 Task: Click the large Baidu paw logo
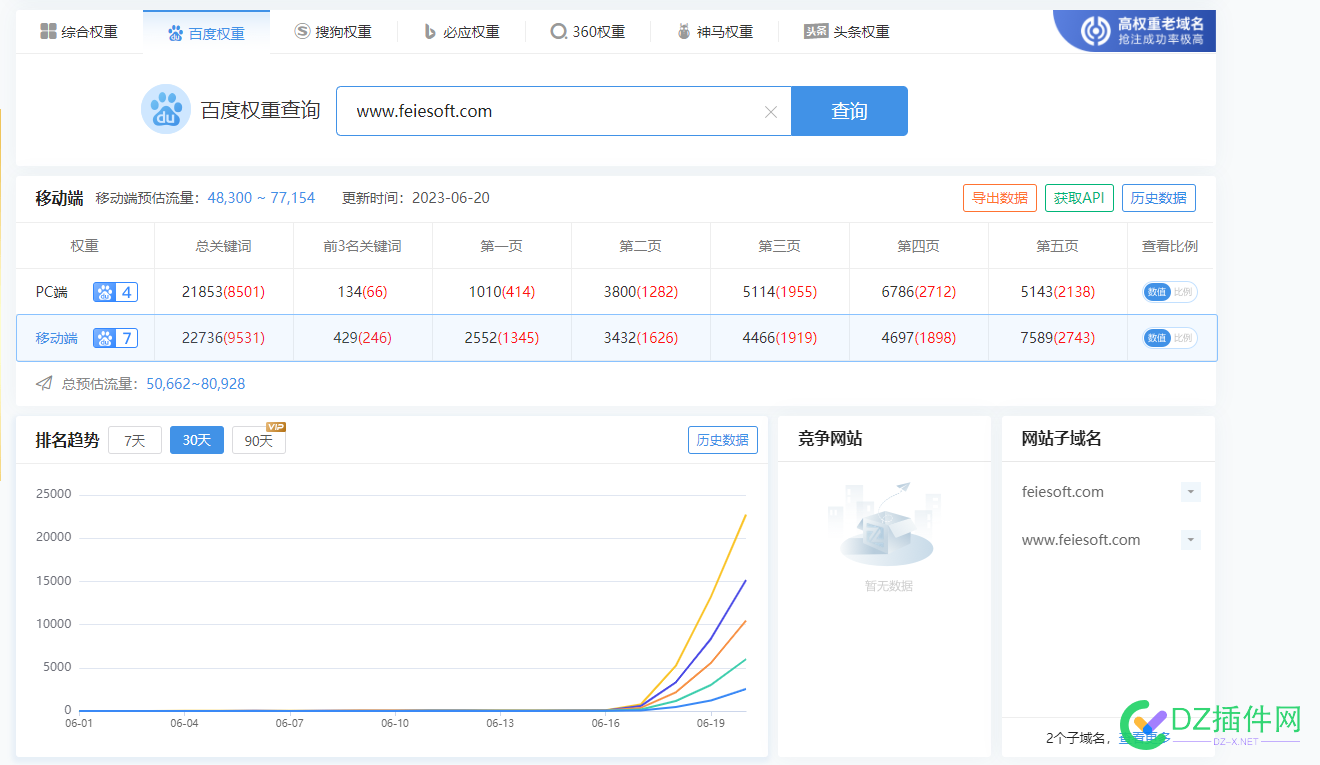pos(166,109)
